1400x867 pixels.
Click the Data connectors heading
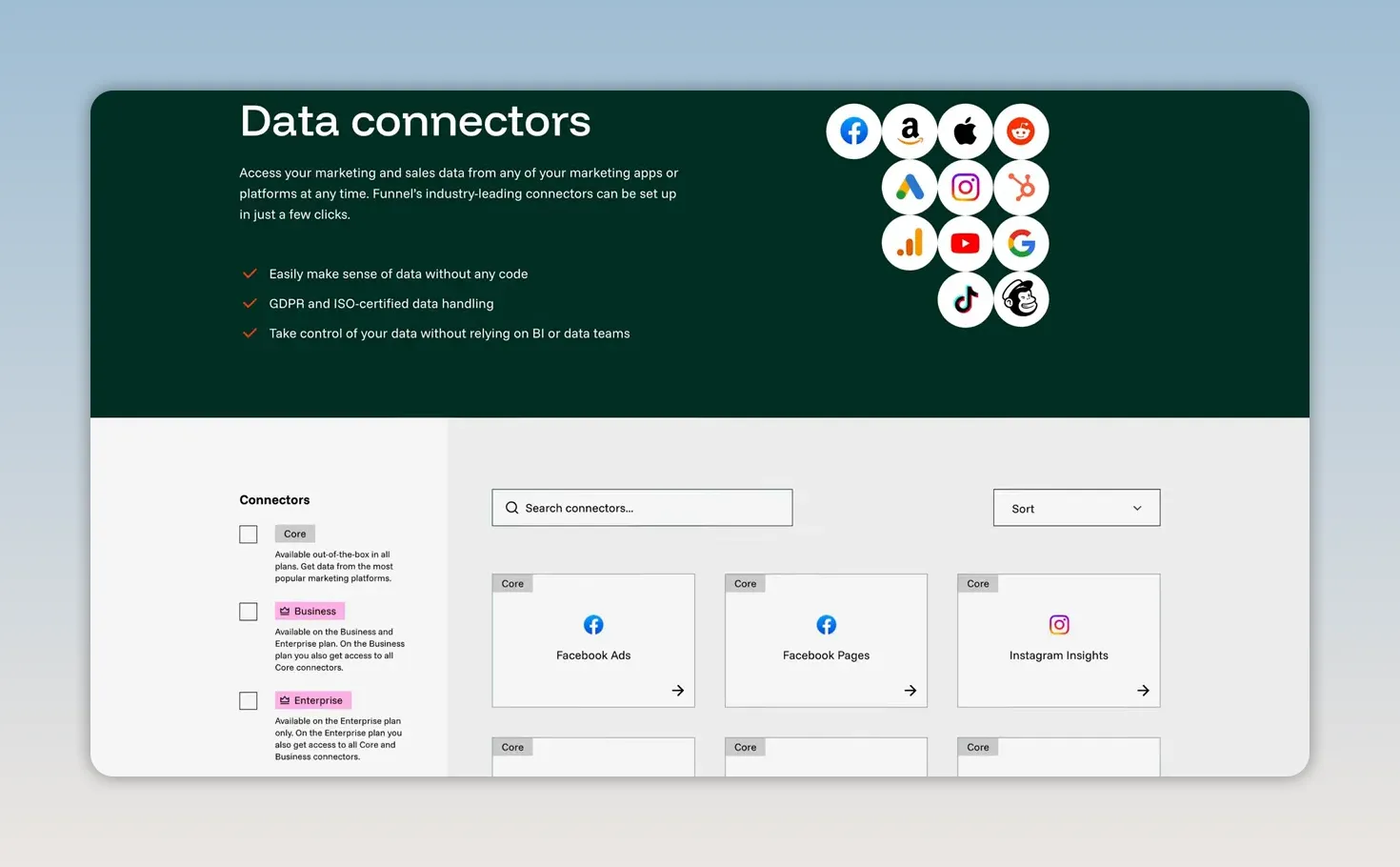(415, 121)
